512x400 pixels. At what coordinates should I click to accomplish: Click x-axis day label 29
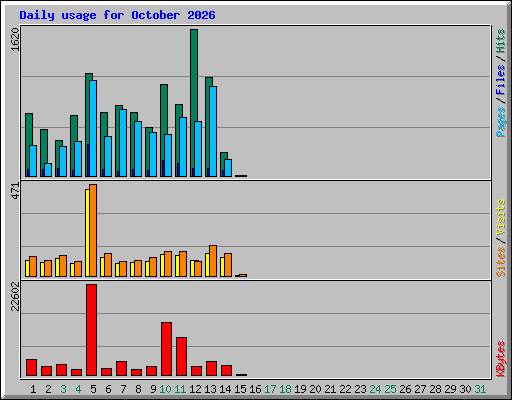click(450, 389)
